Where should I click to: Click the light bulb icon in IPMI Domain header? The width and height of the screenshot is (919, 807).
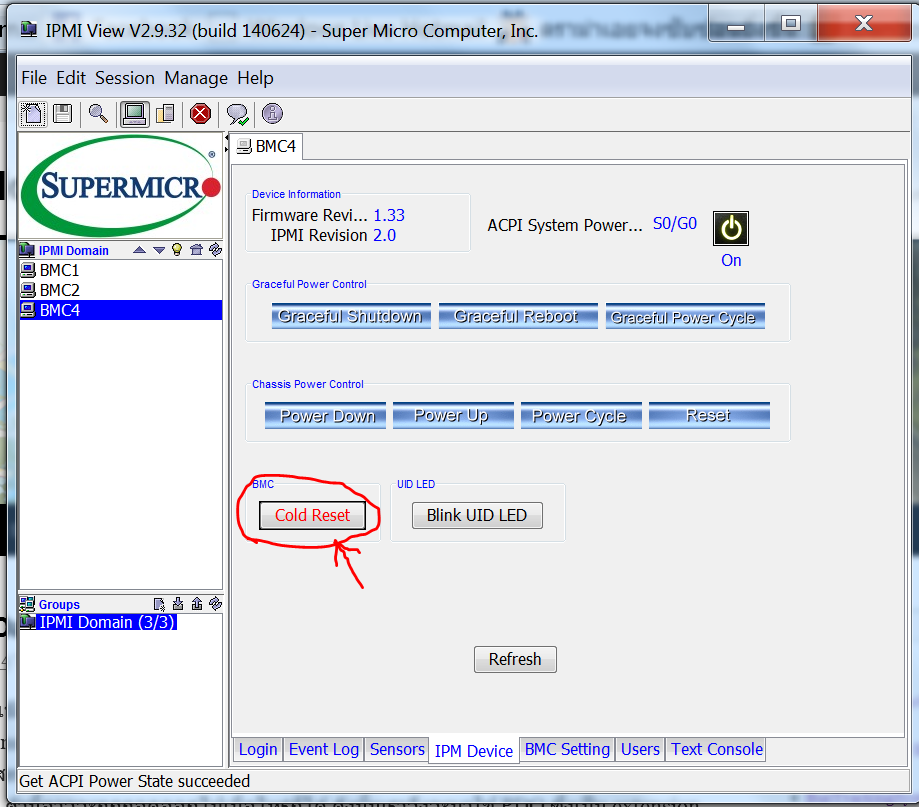177,250
